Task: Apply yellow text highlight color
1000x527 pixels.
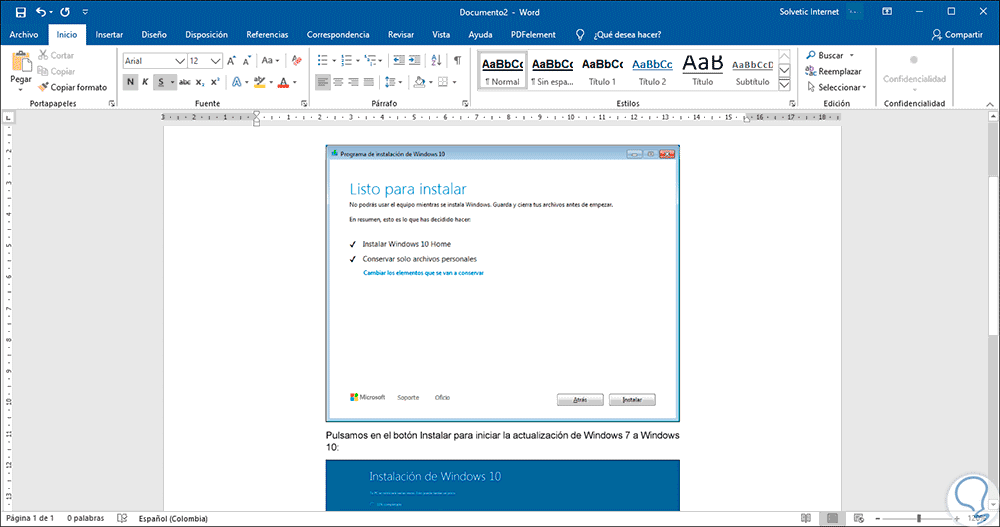Action: (x=259, y=82)
